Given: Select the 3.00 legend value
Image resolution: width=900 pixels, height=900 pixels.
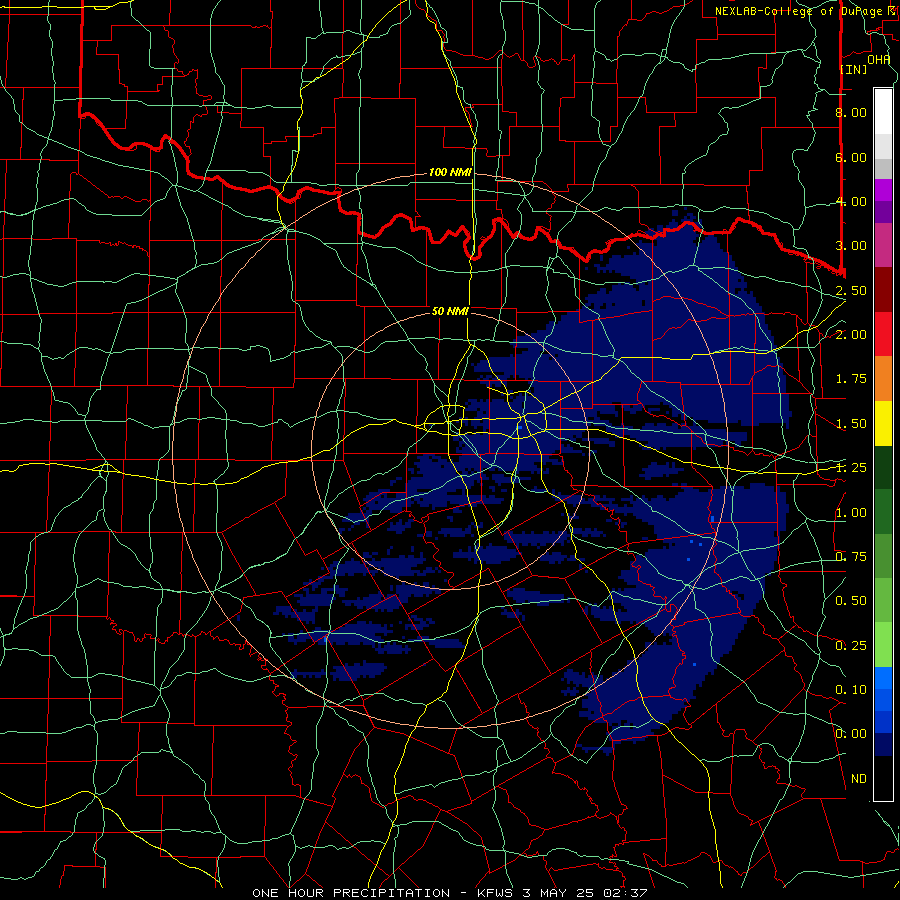Looking at the screenshot, I should [851, 246].
